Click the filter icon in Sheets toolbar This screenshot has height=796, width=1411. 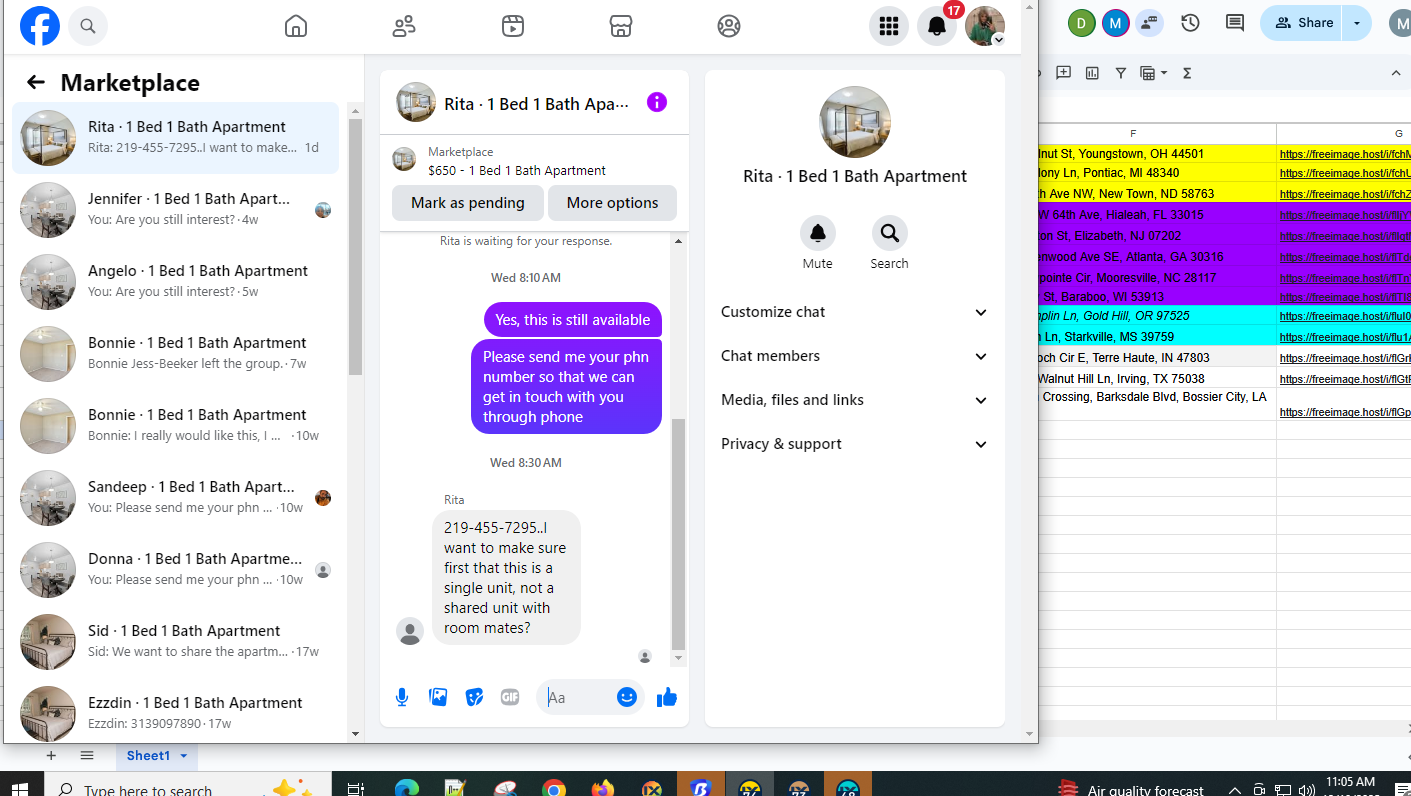coord(1121,73)
